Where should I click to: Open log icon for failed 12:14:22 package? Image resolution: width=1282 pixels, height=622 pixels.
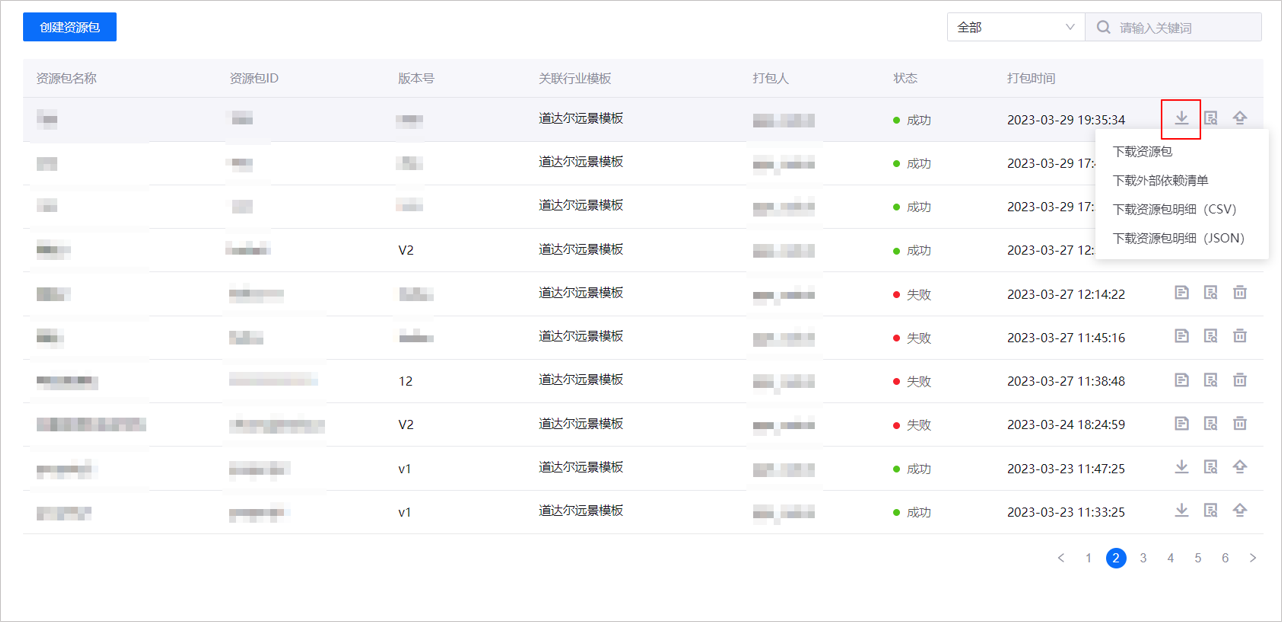click(x=1181, y=293)
